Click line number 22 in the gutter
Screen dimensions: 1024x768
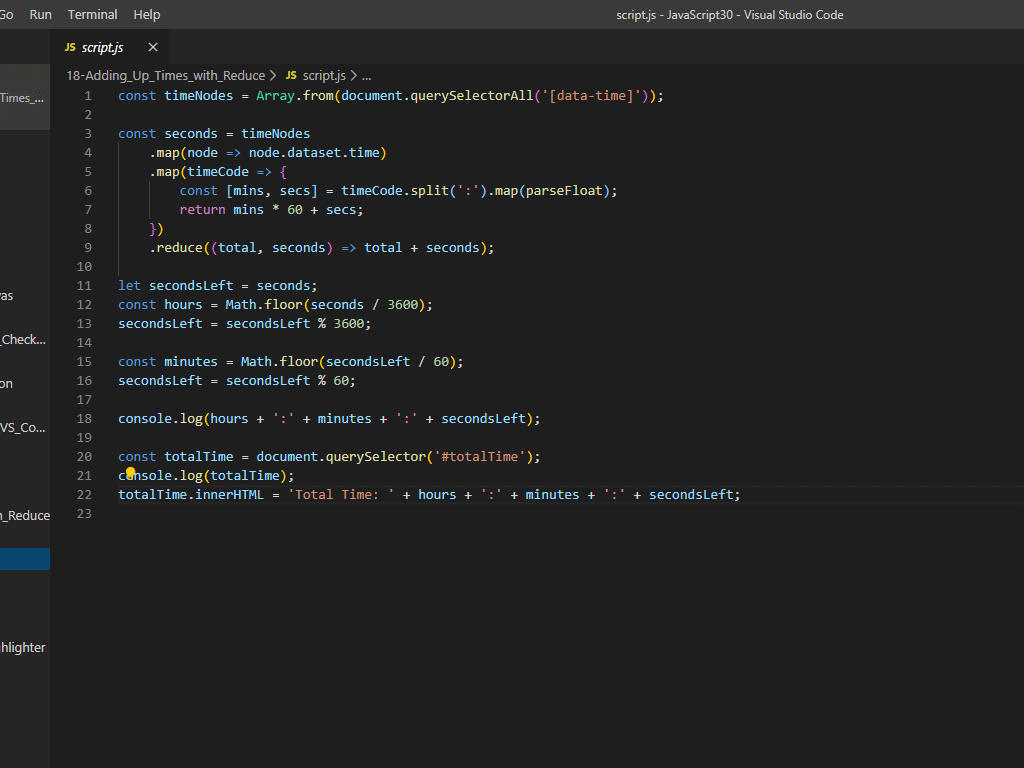coord(84,495)
